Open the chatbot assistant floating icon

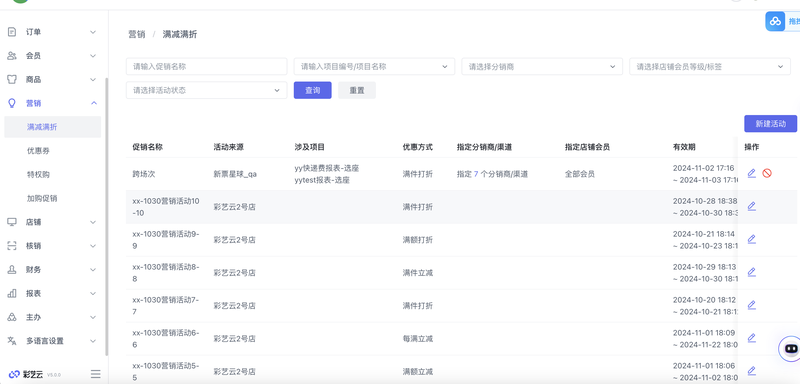tap(790, 349)
